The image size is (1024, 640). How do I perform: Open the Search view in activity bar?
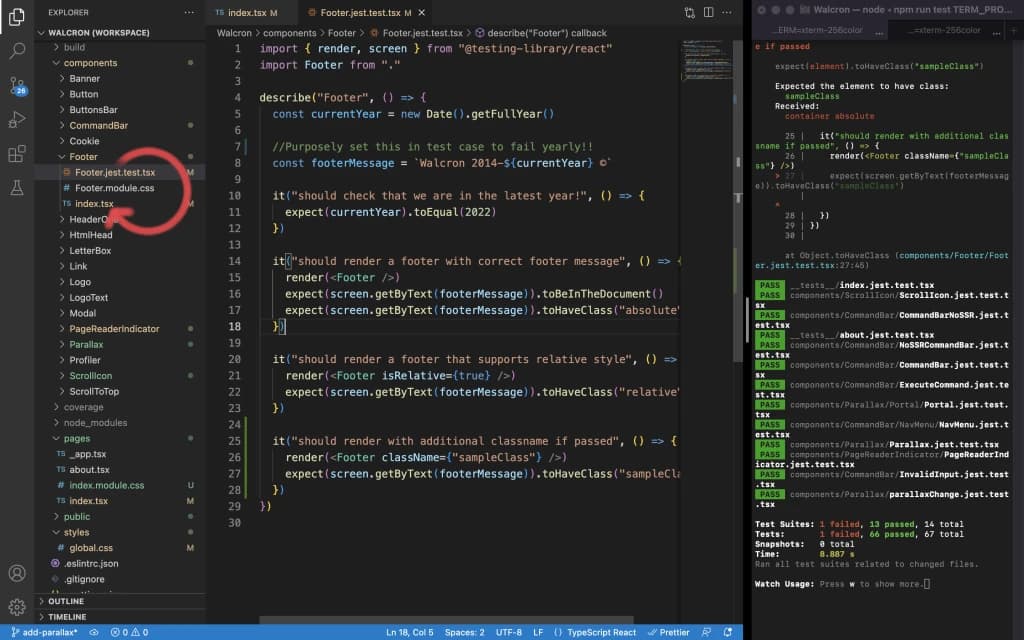click(x=17, y=50)
